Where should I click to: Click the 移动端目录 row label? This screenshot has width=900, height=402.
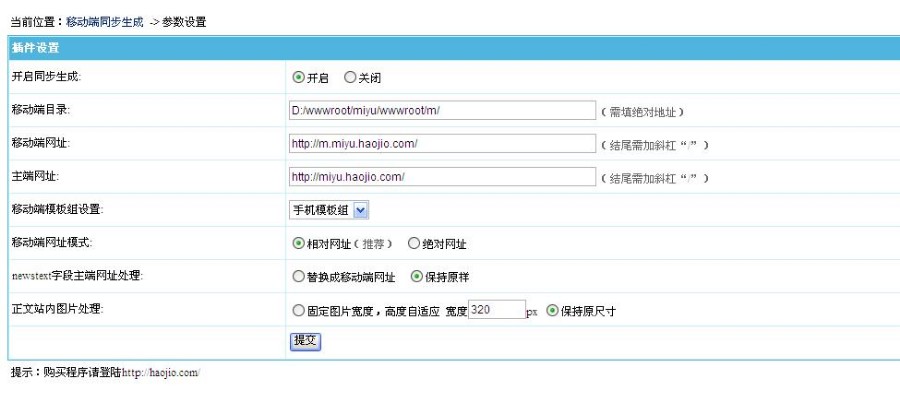41,110
